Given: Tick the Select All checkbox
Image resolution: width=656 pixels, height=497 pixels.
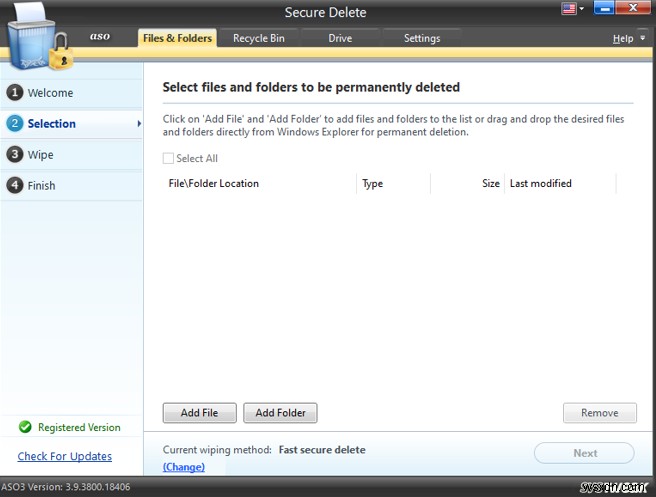Looking at the screenshot, I should (168, 158).
